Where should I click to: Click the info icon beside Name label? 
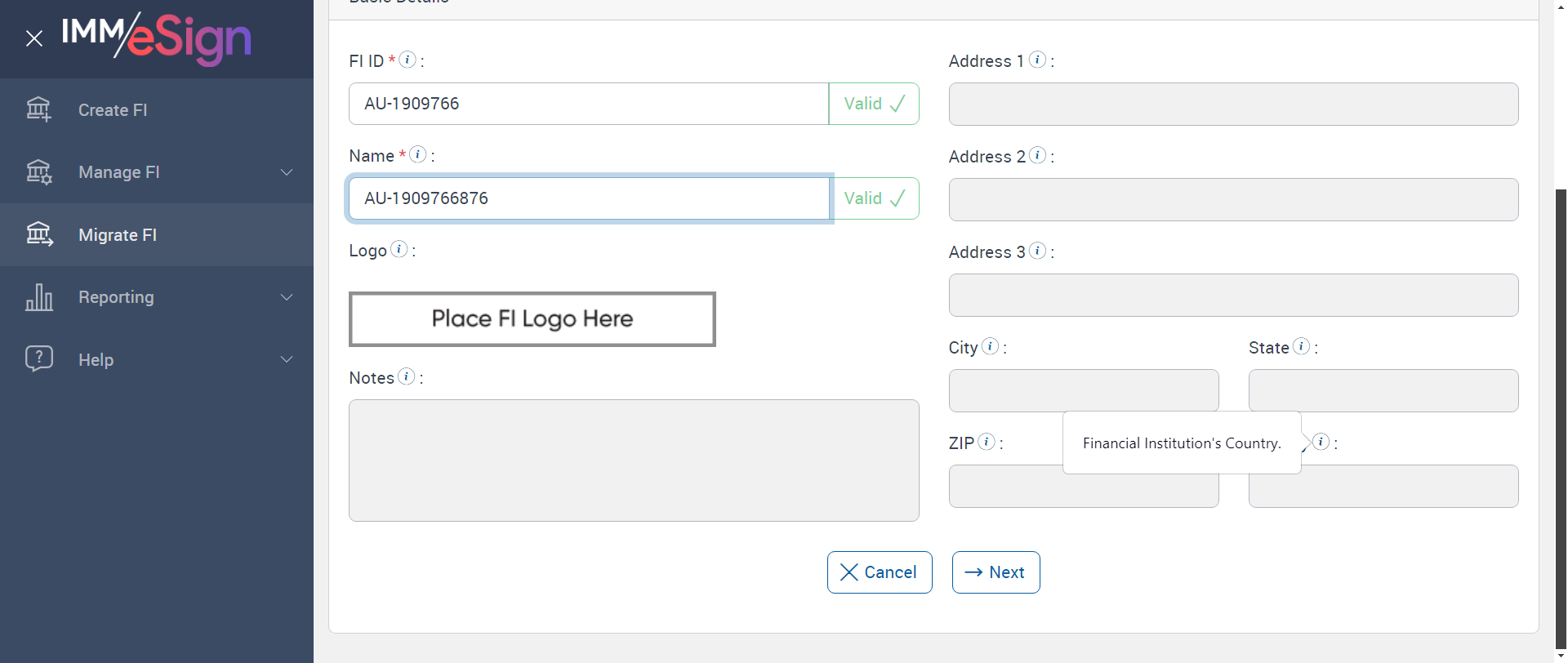pyautogui.click(x=418, y=154)
